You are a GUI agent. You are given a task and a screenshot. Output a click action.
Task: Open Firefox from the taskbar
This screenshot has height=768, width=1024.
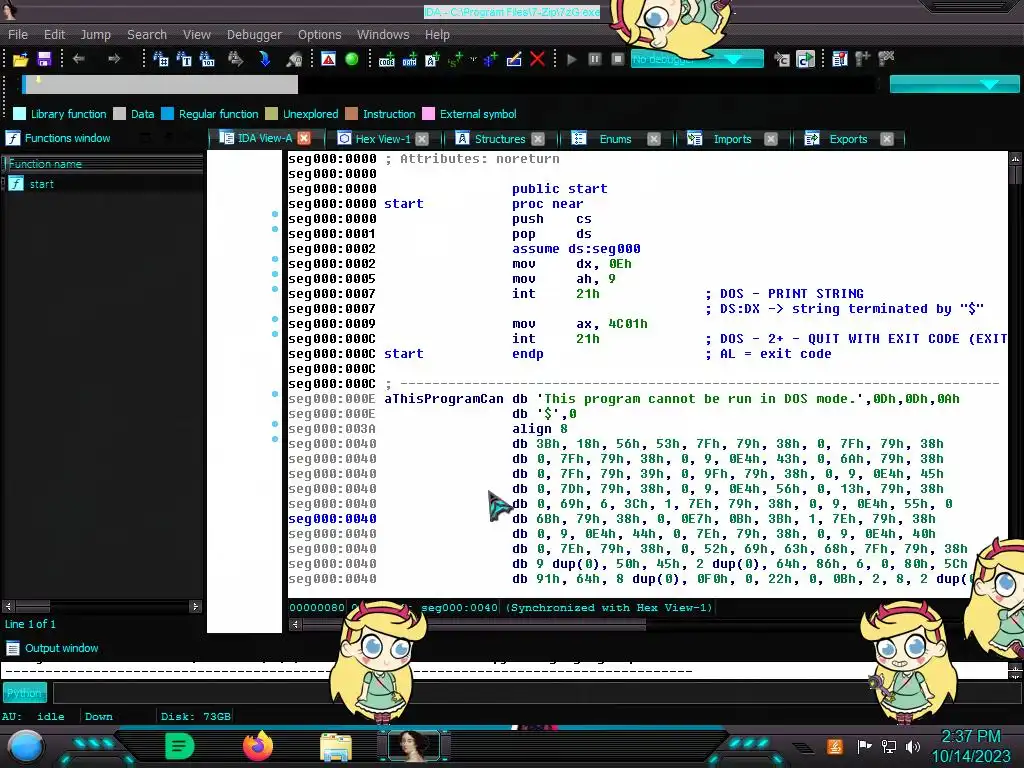[257, 746]
